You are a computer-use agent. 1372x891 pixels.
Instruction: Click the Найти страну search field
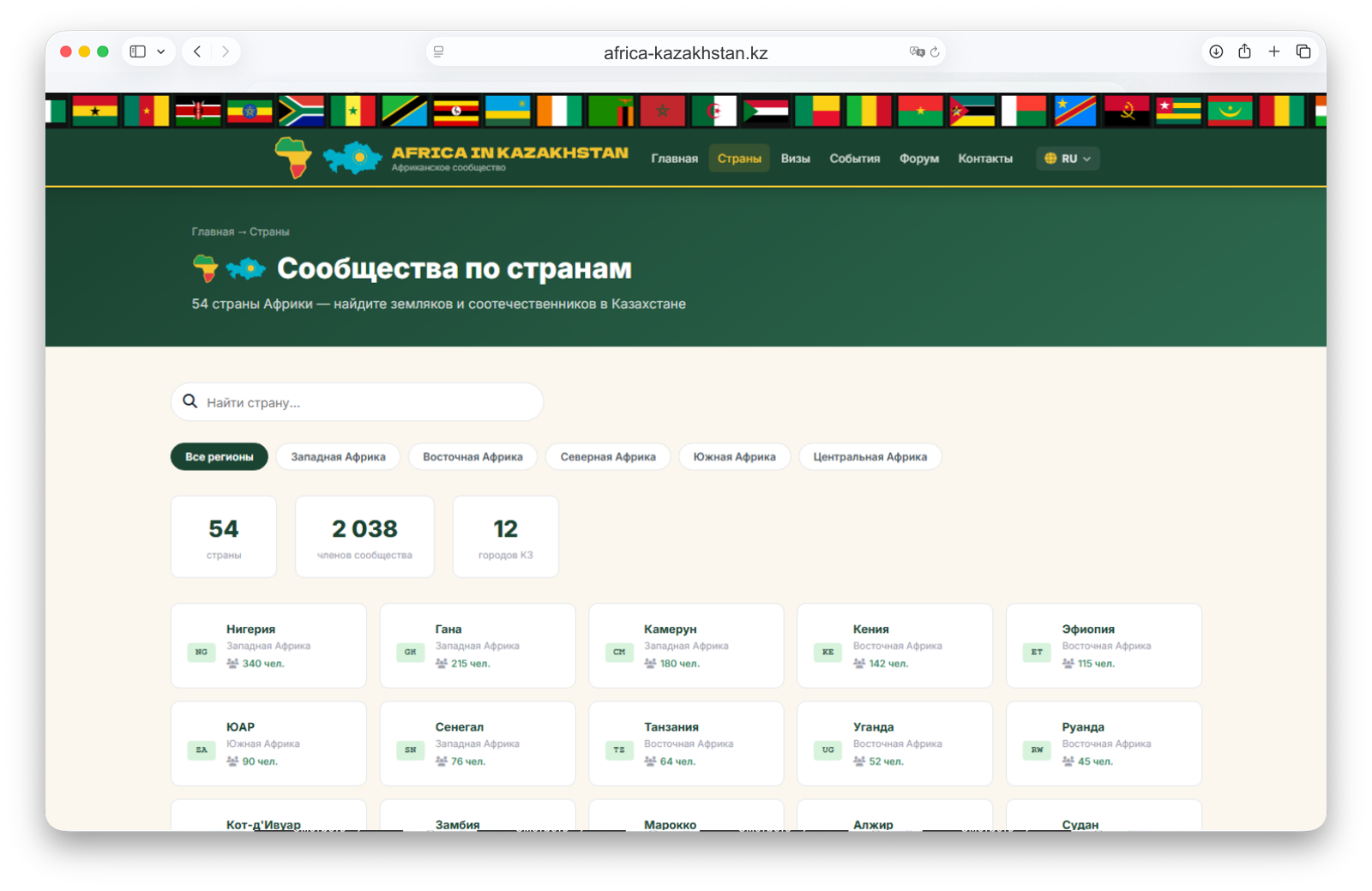pyautogui.click(x=357, y=402)
